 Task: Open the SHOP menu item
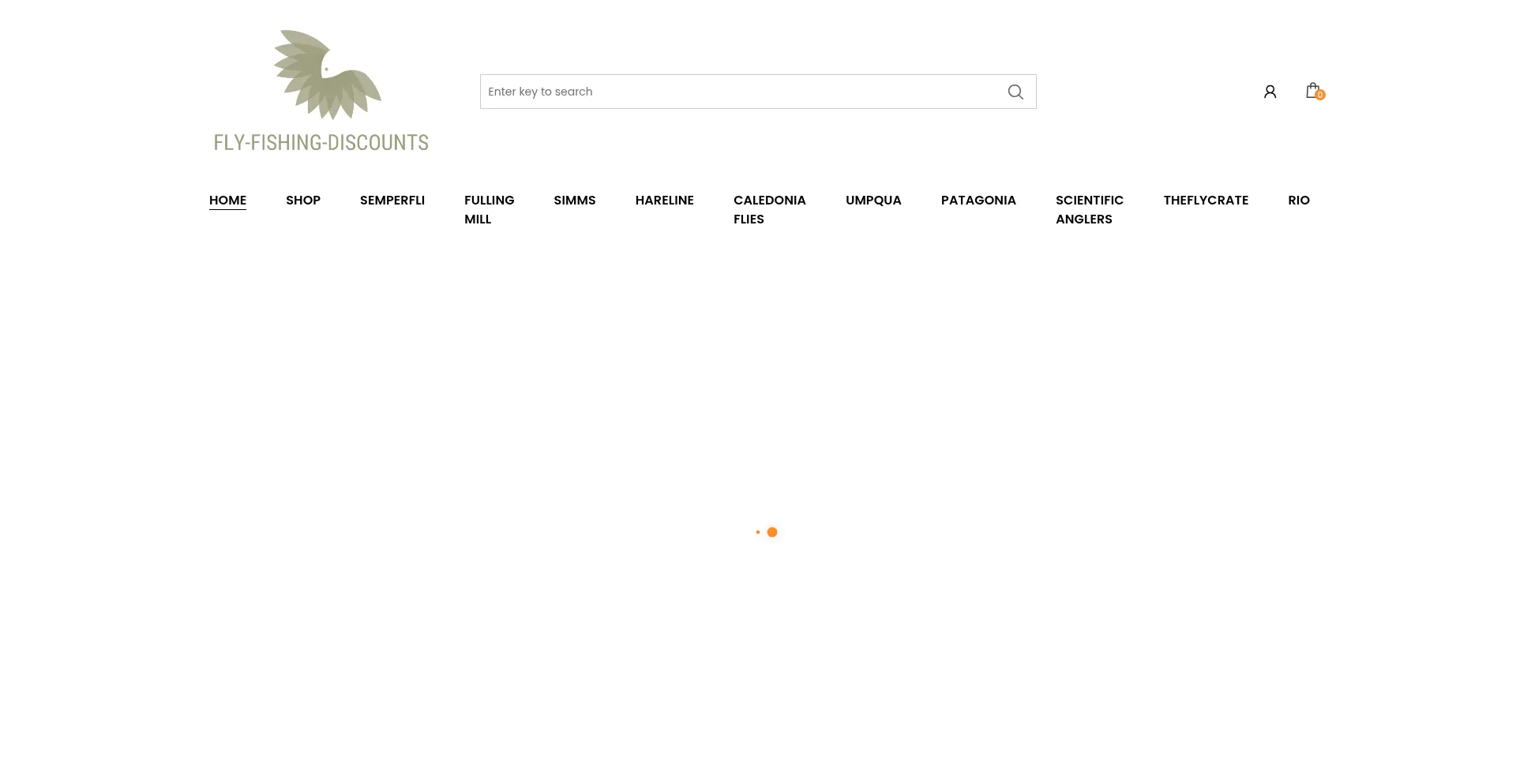coord(303,201)
